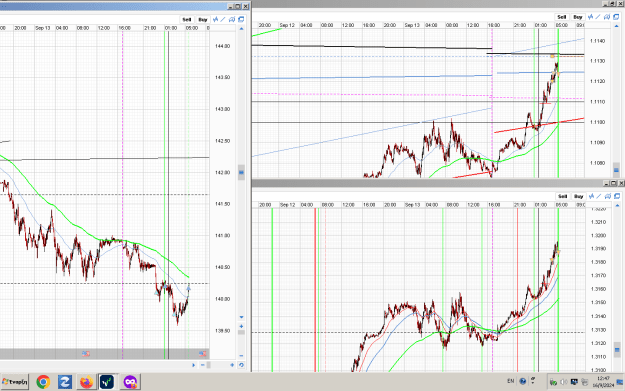The image size is (625, 391).
Task: Open indicators icon in top-right chart toolbar
Action: pyautogui.click(x=590, y=17)
